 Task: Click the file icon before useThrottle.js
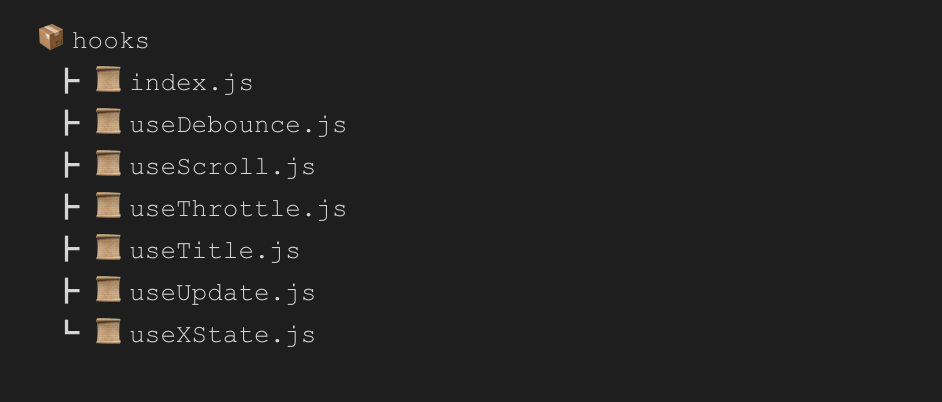coord(108,206)
